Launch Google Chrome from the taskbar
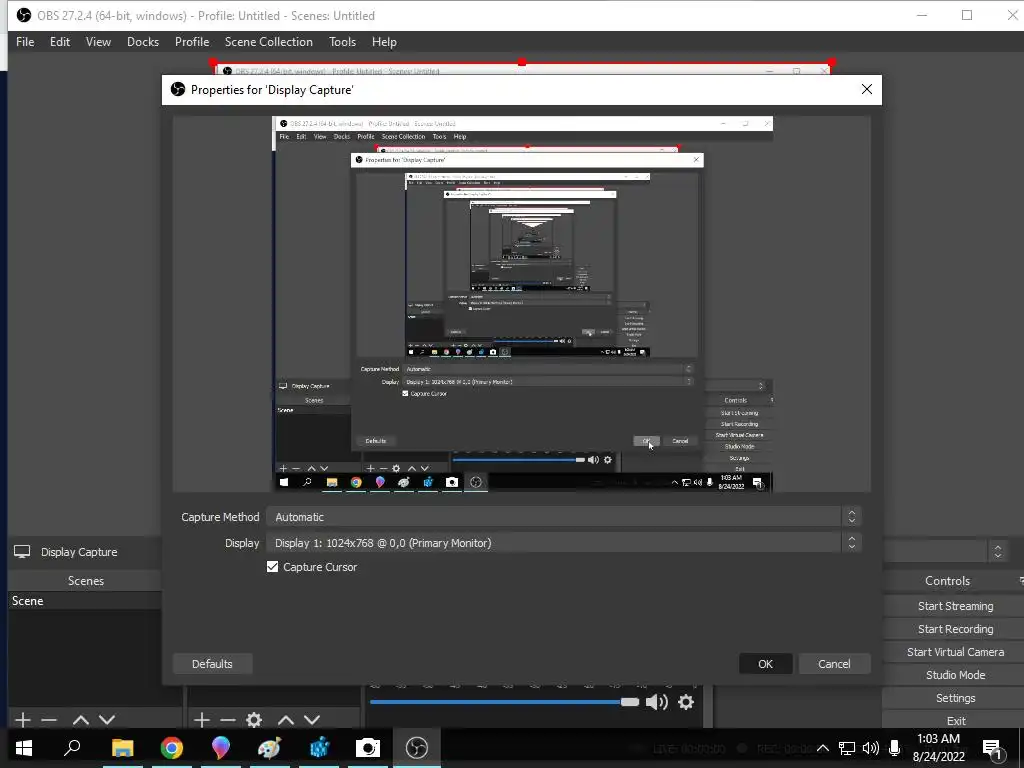This screenshot has width=1024, height=768. 172,747
